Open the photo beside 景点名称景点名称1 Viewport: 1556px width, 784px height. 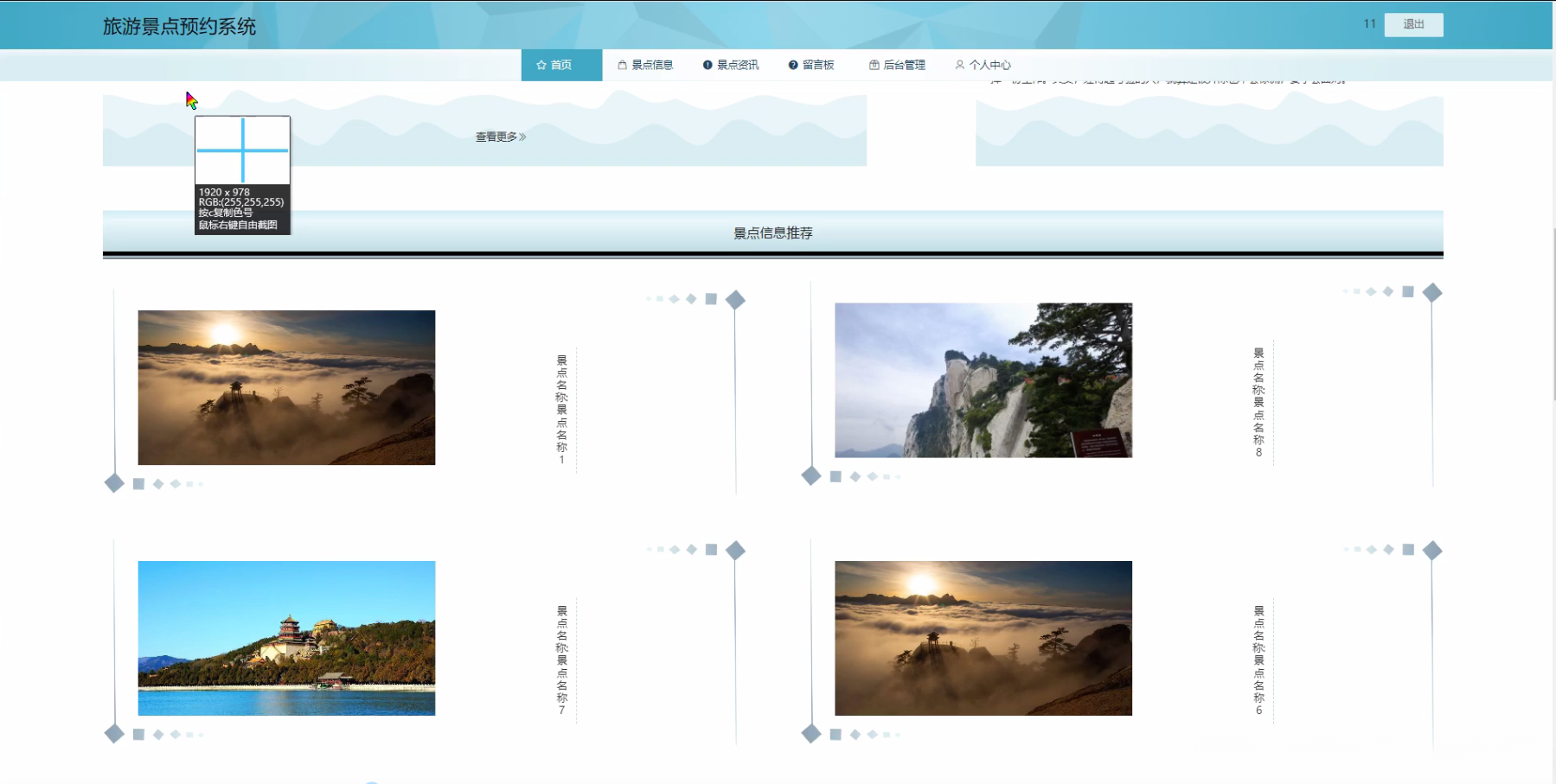(x=286, y=387)
